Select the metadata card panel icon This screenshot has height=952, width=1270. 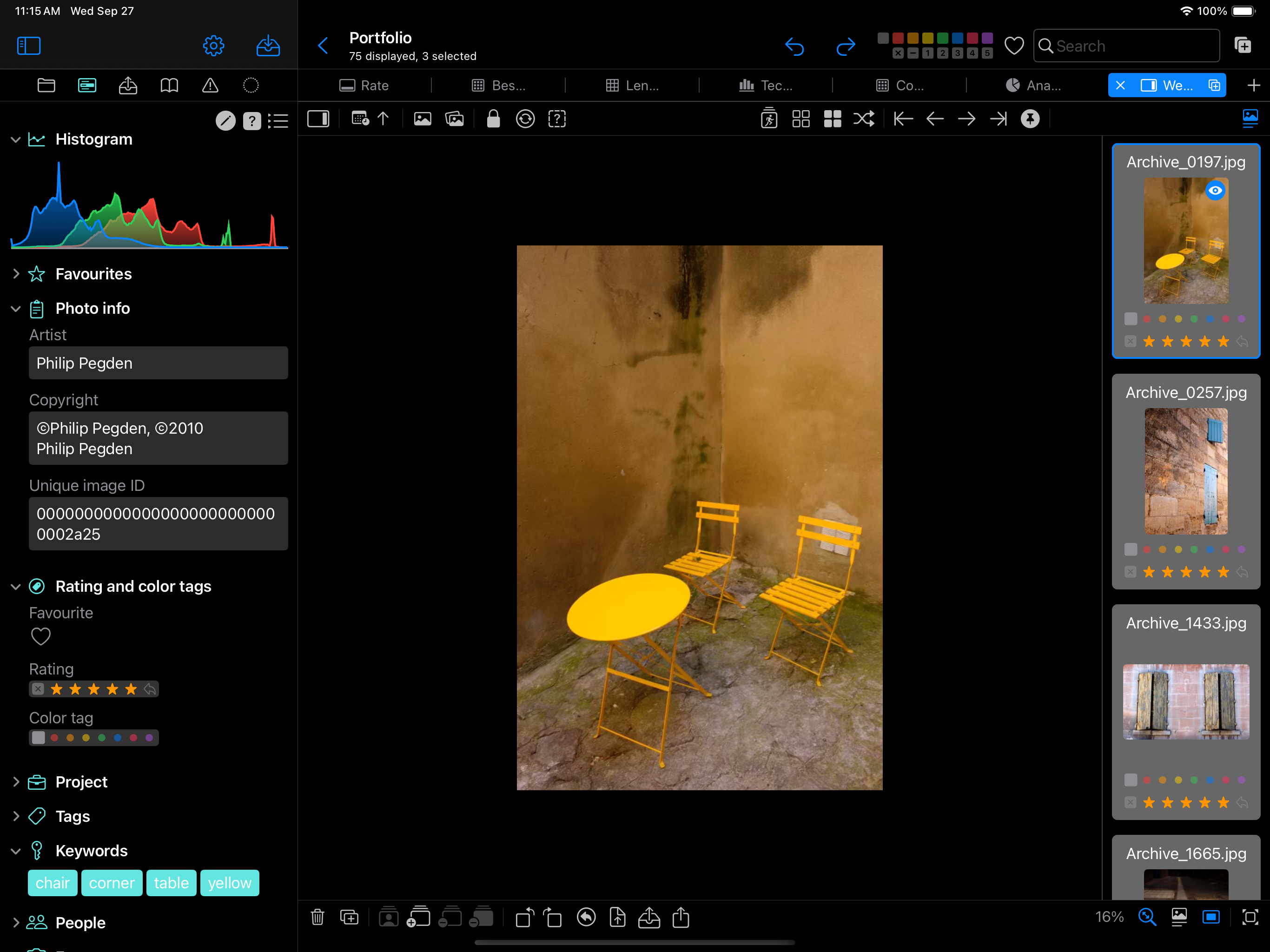pos(87,86)
